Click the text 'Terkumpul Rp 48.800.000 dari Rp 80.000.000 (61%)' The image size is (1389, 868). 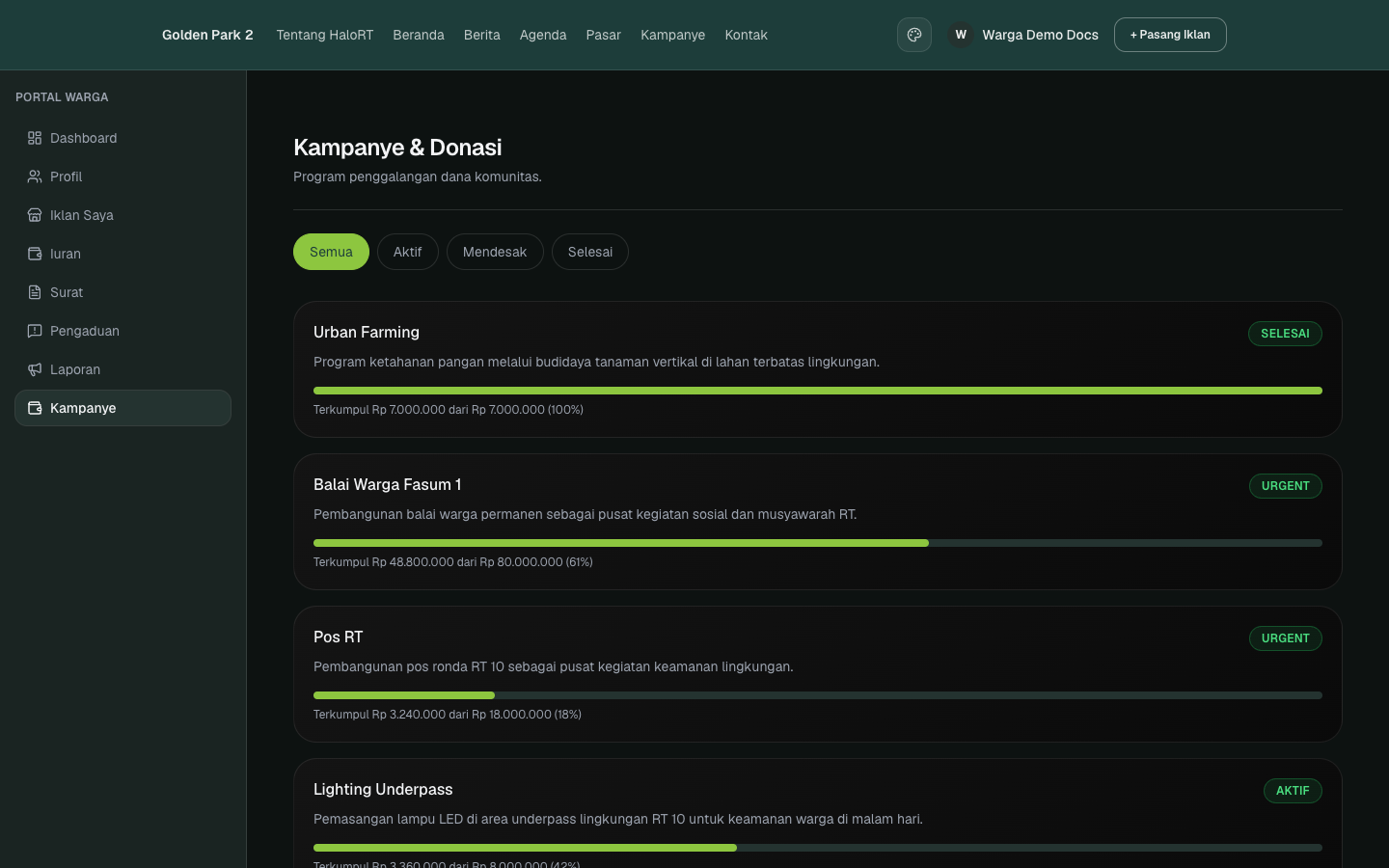pos(453,562)
